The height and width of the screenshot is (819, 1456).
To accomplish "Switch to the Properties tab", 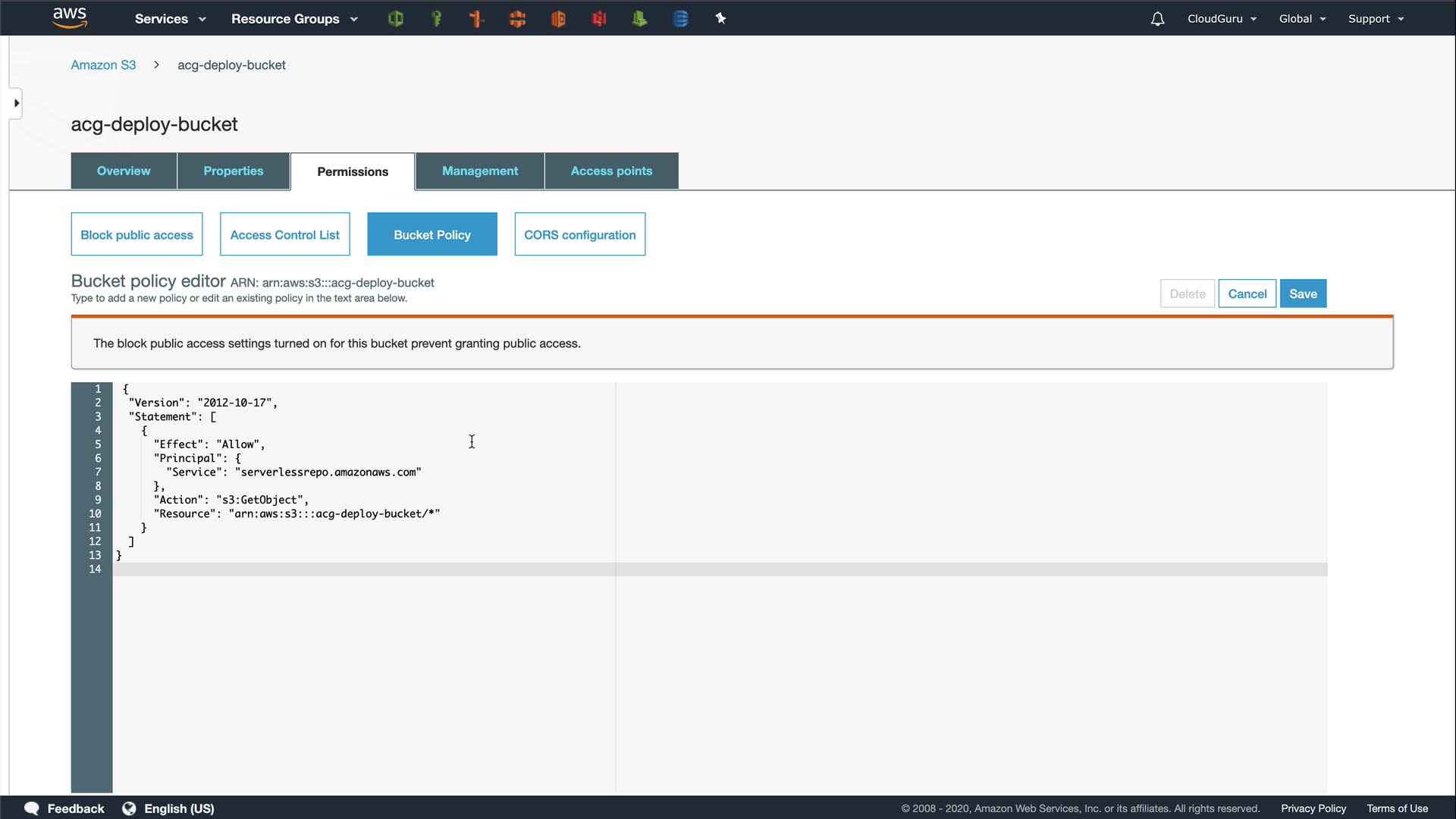I will [x=233, y=171].
